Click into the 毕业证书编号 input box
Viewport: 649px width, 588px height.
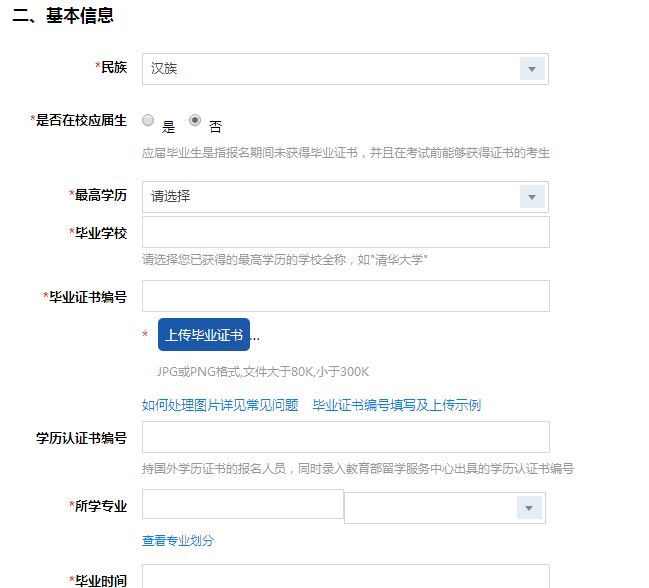345,296
